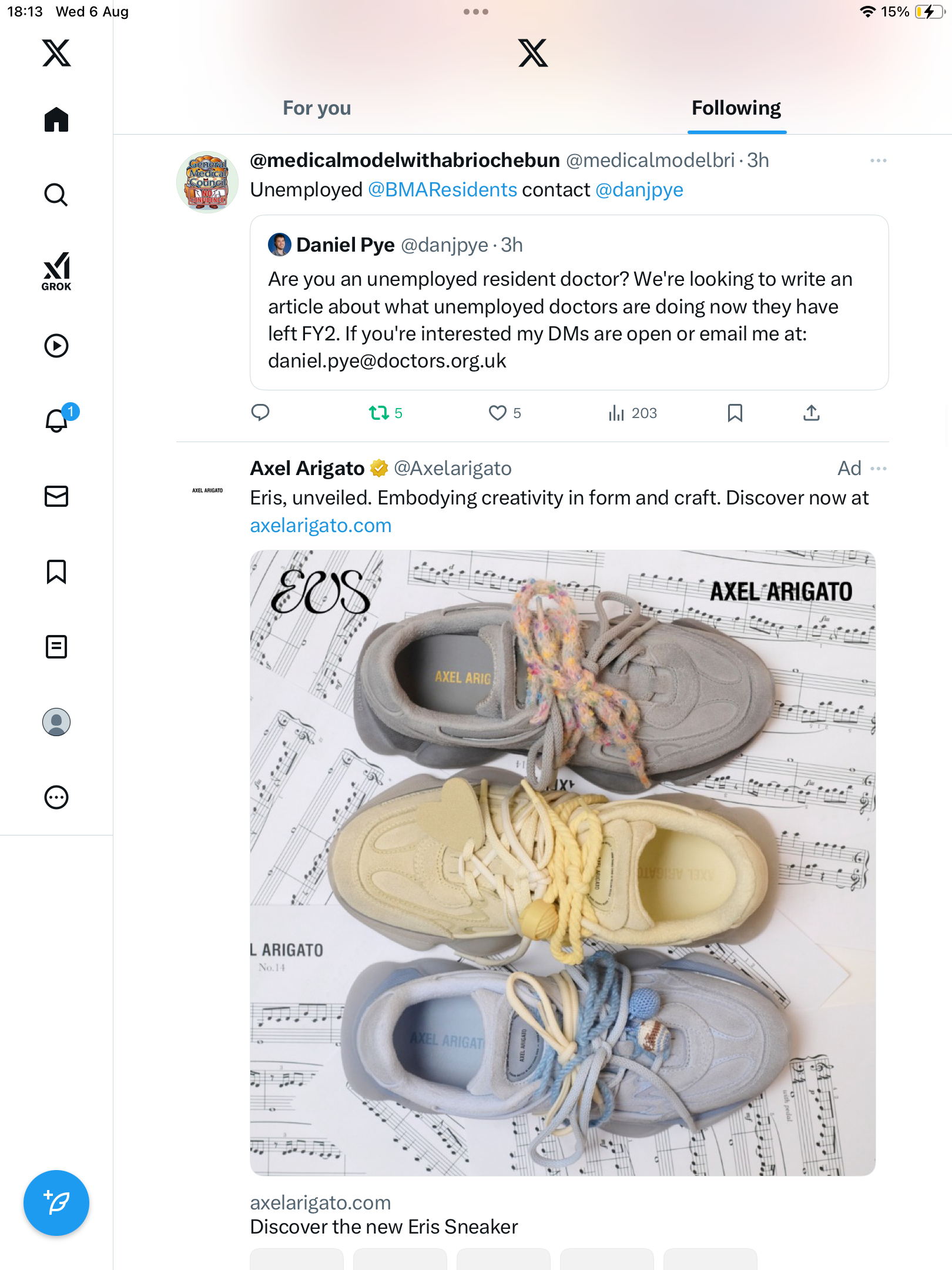Image resolution: width=952 pixels, height=1270 pixels.
Task: Open the Search explore icon
Action: coord(56,195)
